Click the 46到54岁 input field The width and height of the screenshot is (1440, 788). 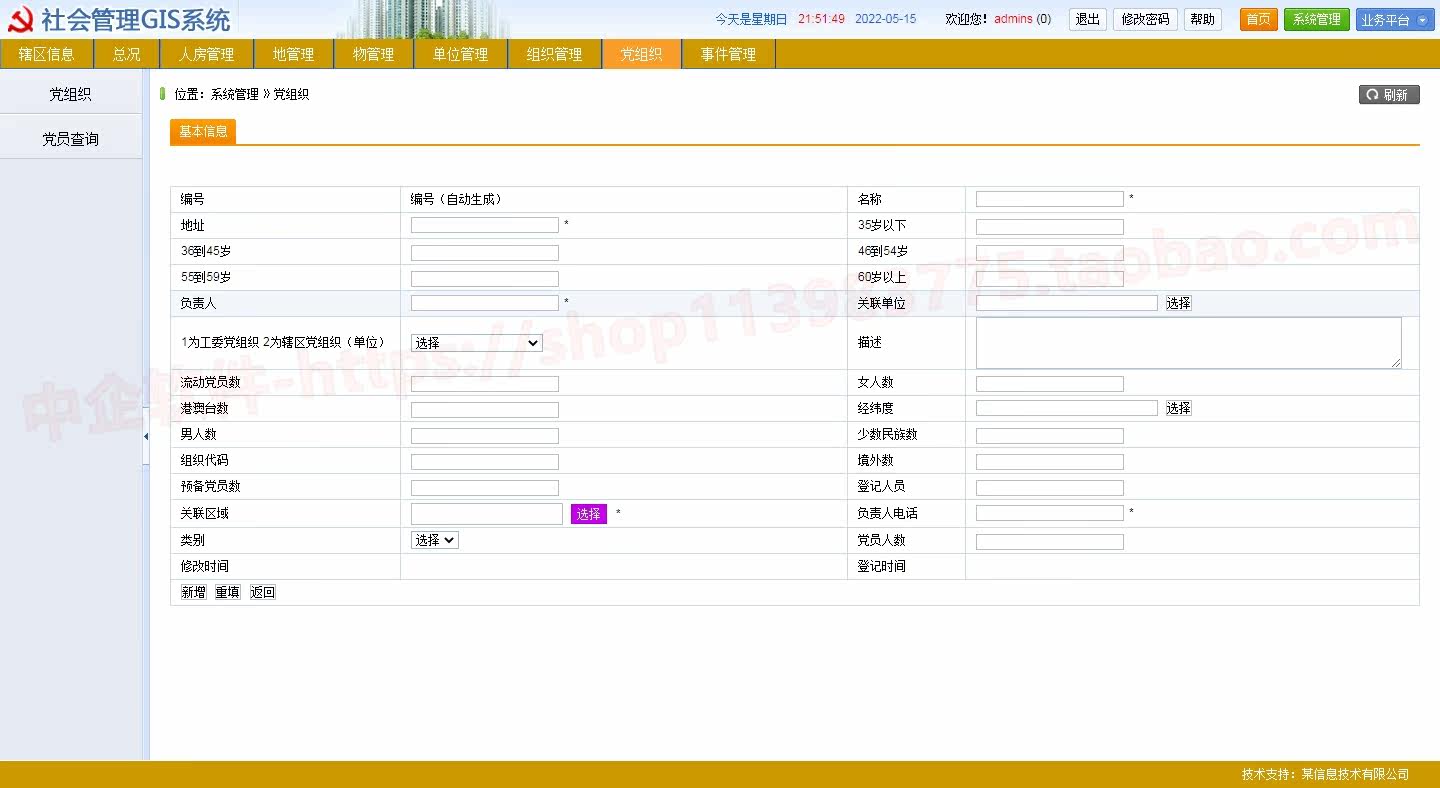pos(1050,253)
